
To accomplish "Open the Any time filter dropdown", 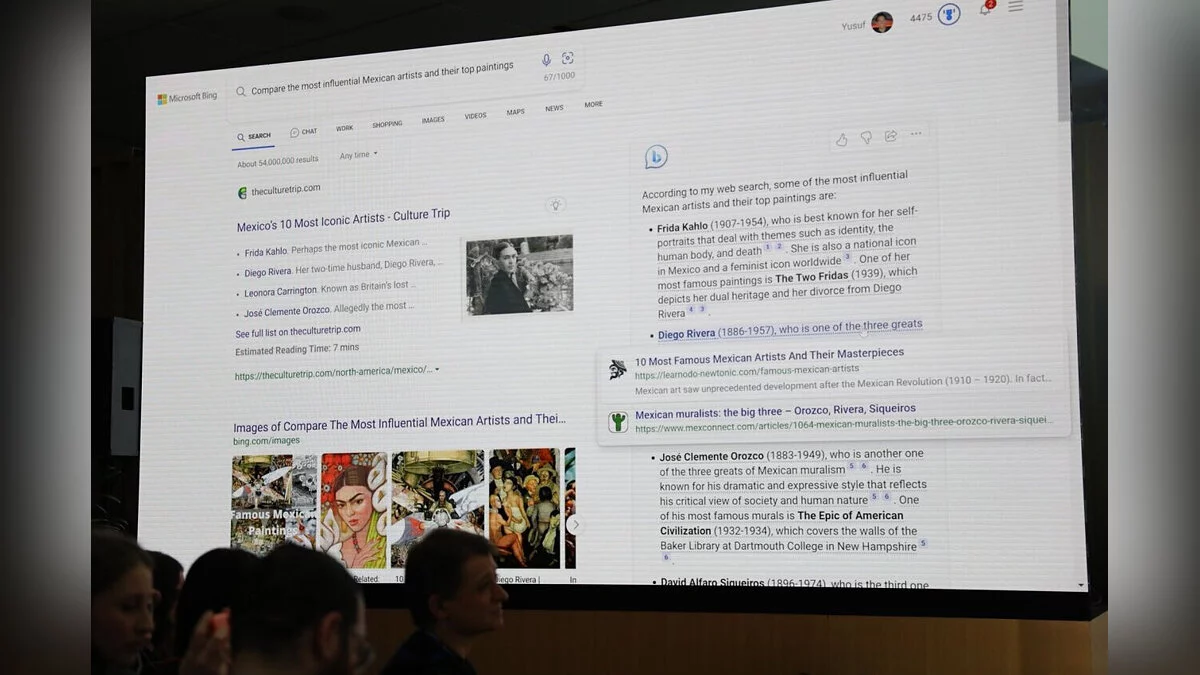I will pyautogui.click(x=358, y=155).
